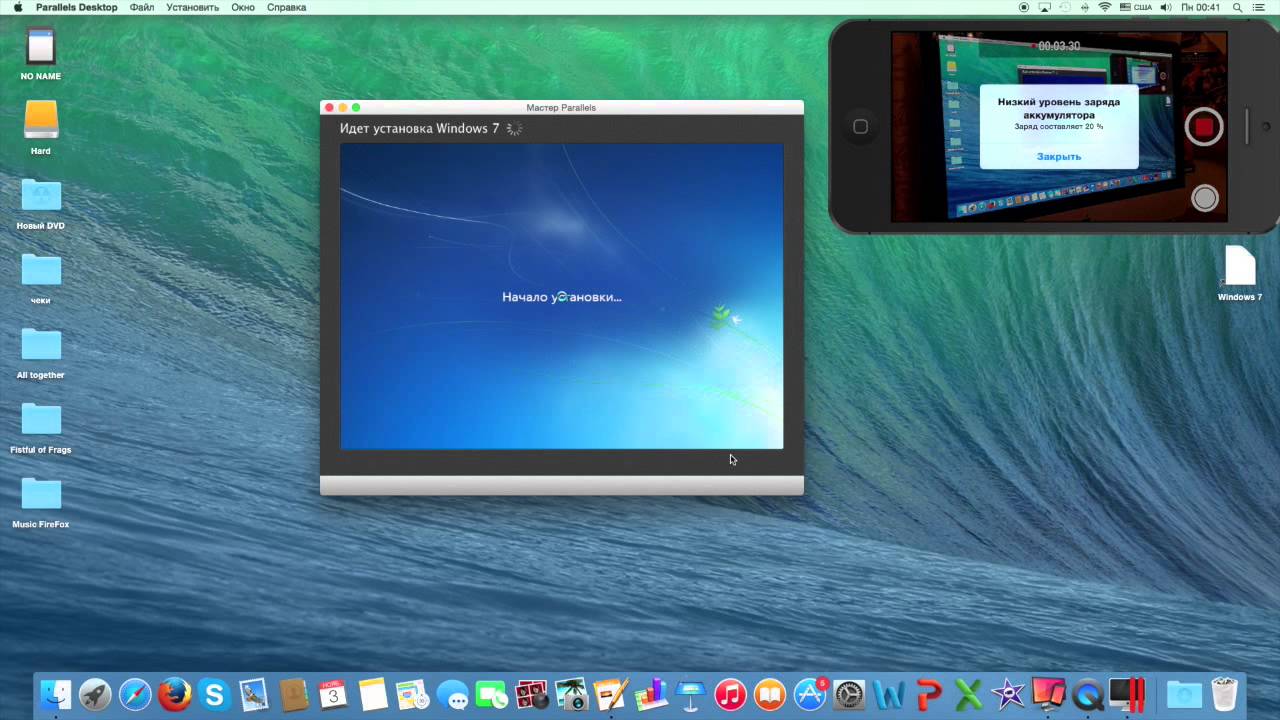Open Finder from the Dock
The height and width of the screenshot is (720, 1280).
(x=56, y=693)
